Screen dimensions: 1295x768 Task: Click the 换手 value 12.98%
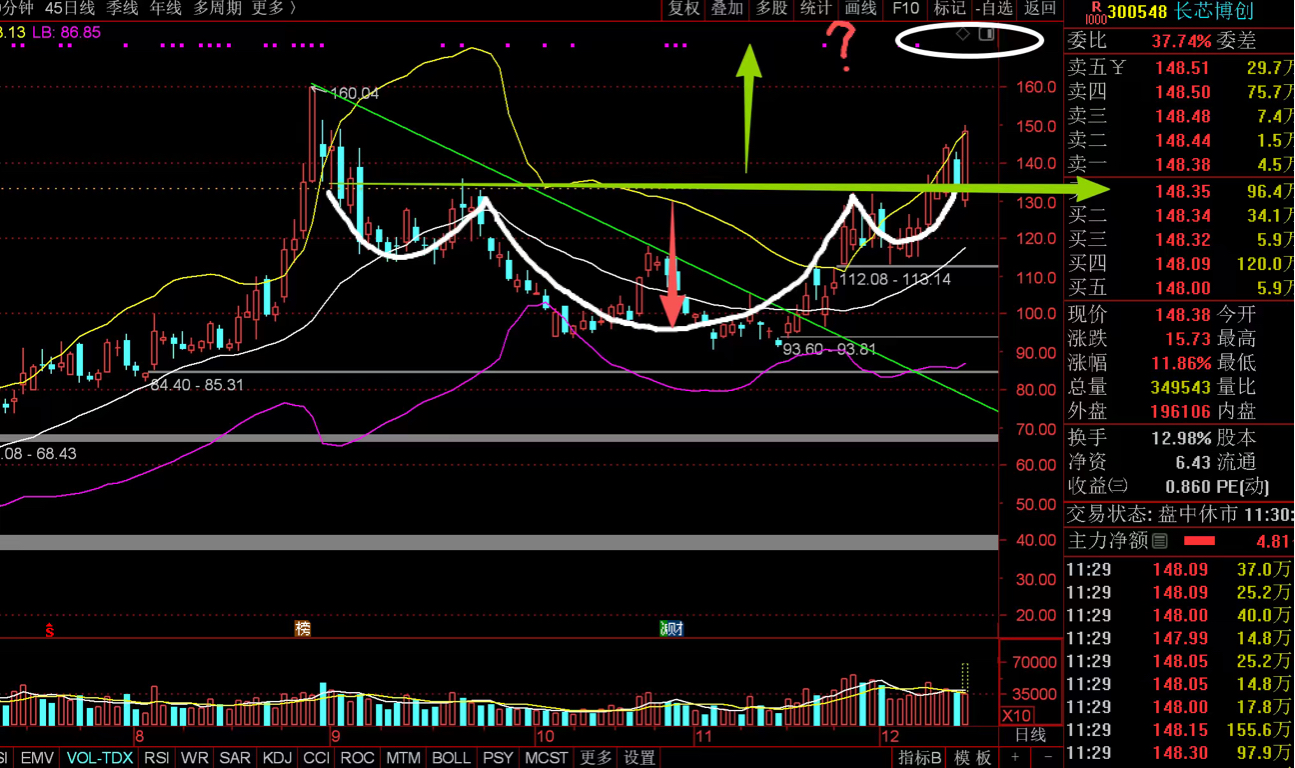(x=1182, y=438)
